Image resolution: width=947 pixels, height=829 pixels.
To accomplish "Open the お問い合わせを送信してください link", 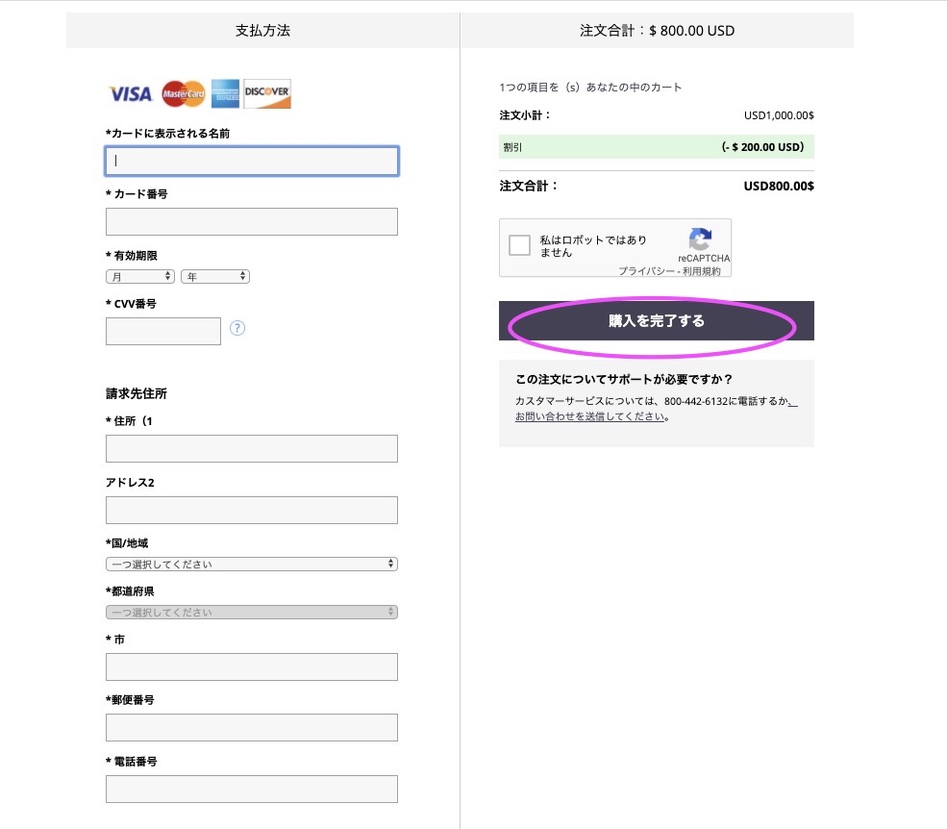I will (x=590, y=417).
